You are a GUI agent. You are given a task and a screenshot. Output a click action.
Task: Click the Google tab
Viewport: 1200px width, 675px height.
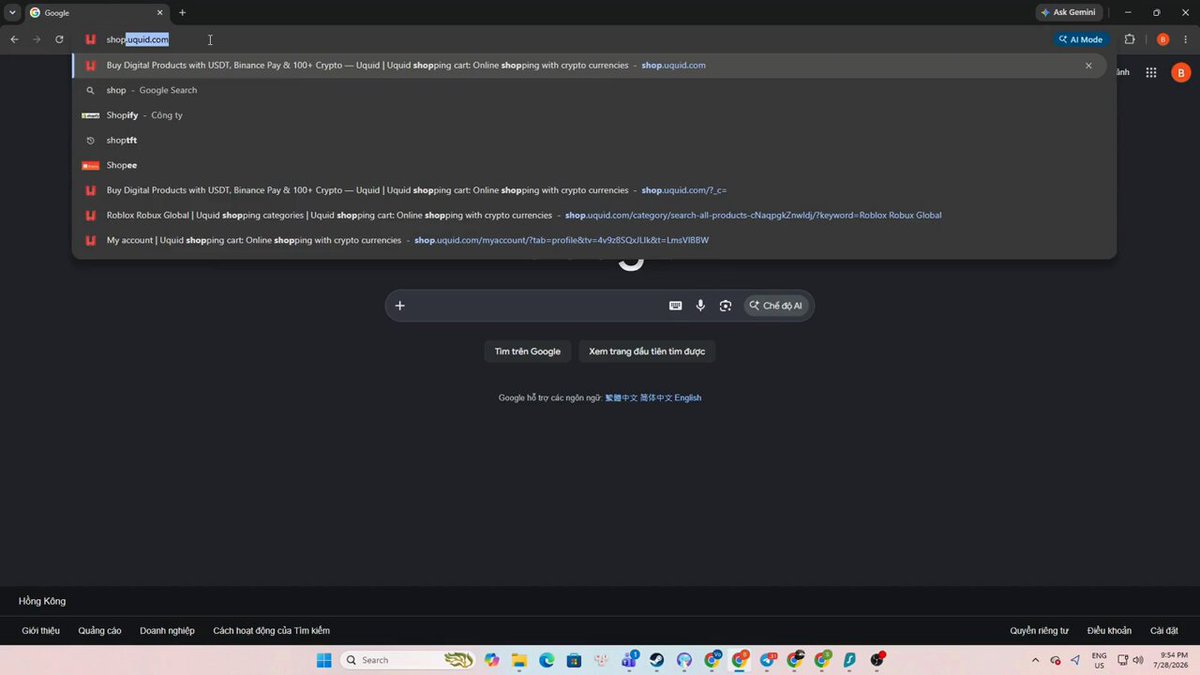97,13
